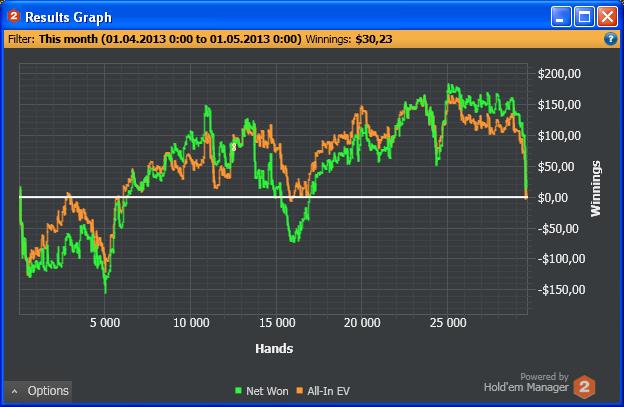Maximize the Results Graph window
Image resolution: width=624 pixels, height=407 pixels.
(584, 17)
